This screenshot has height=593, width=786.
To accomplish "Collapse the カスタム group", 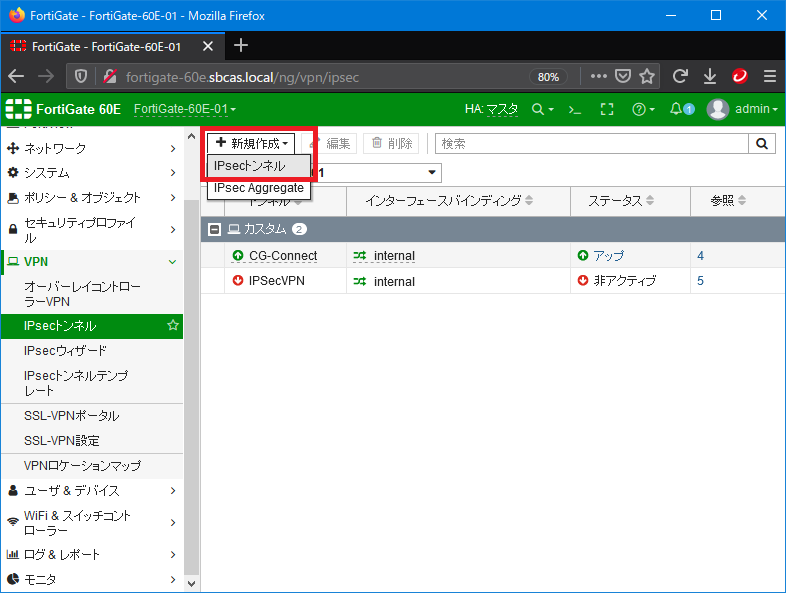I will click(x=215, y=230).
